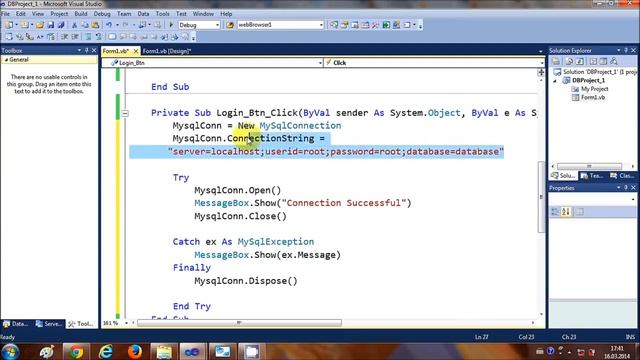Open File Explorer from the taskbar
The width and height of the screenshot is (640, 360).
tap(164, 351)
